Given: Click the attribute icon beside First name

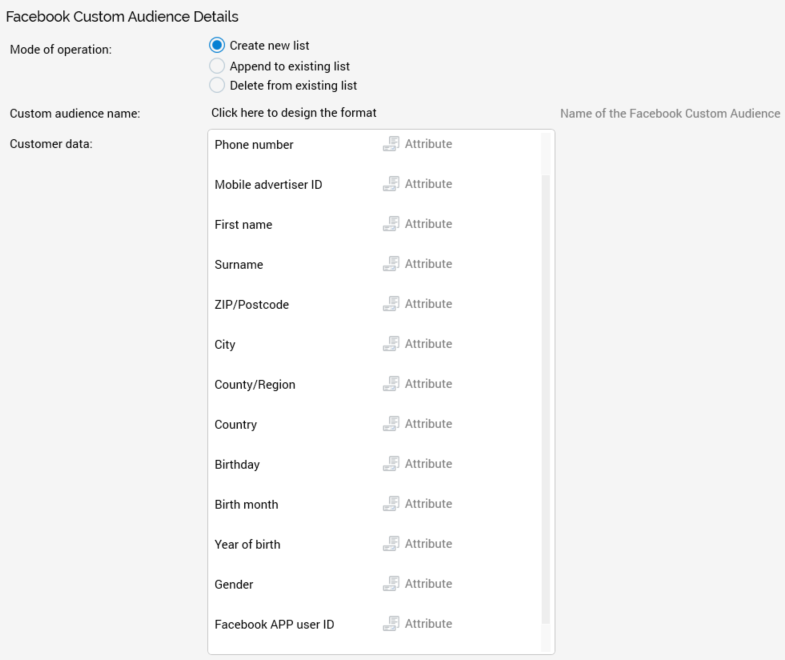Looking at the screenshot, I should pos(391,224).
